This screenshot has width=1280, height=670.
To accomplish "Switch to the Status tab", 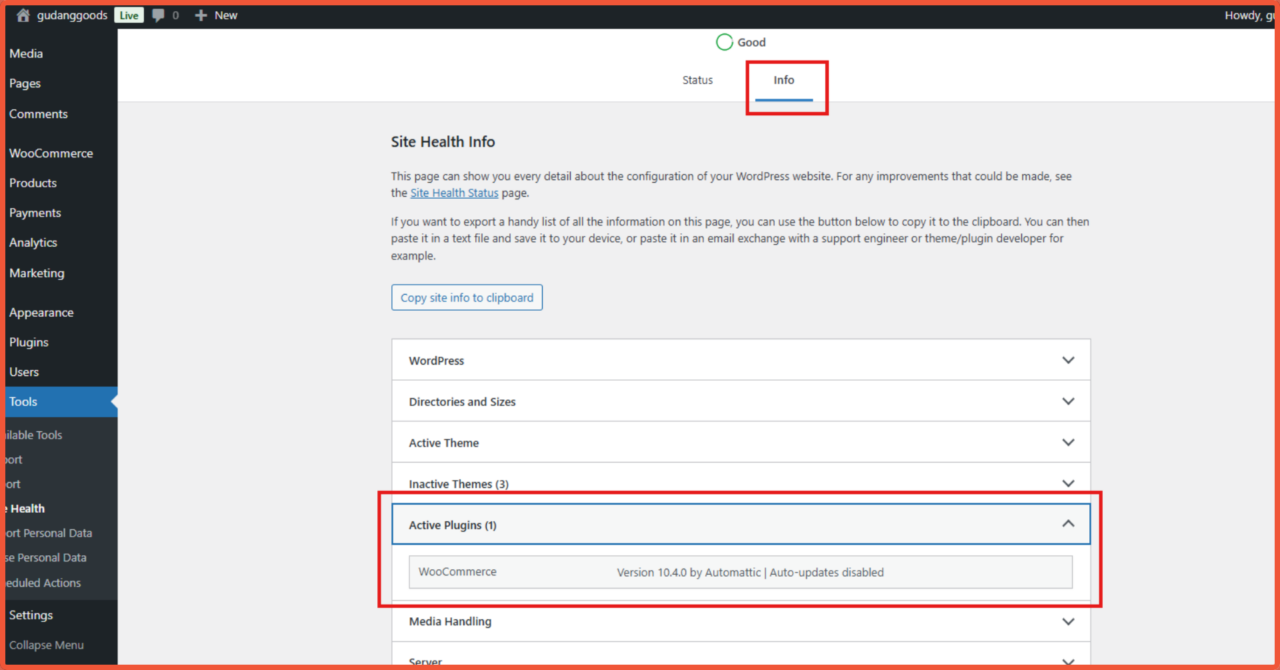I will [697, 80].
